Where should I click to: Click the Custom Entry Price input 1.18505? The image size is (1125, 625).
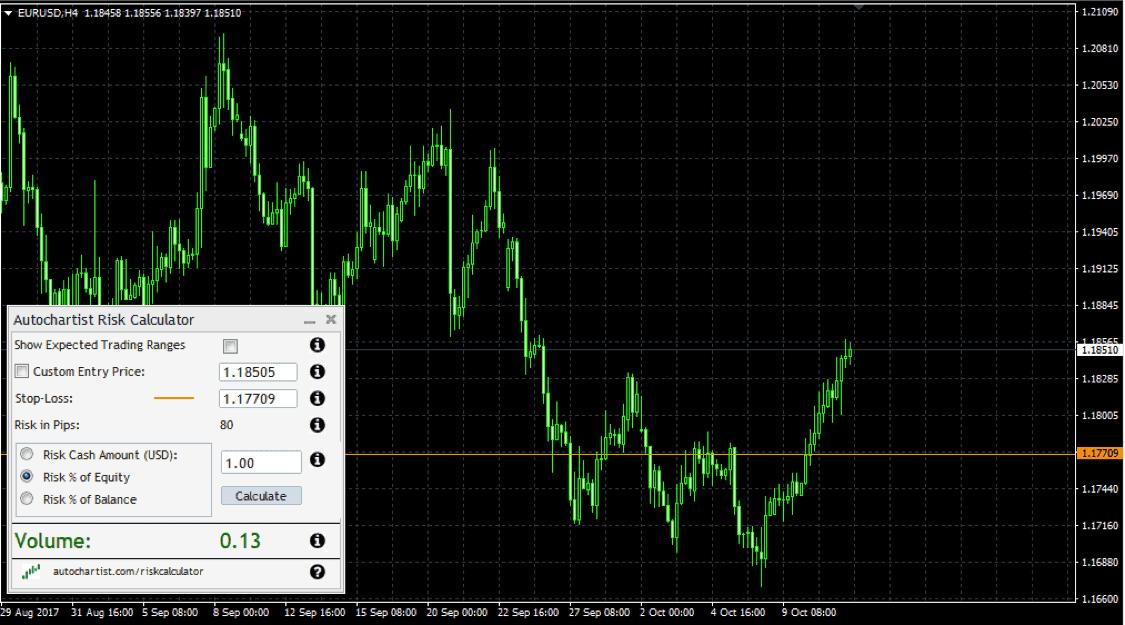click(258, 372)
